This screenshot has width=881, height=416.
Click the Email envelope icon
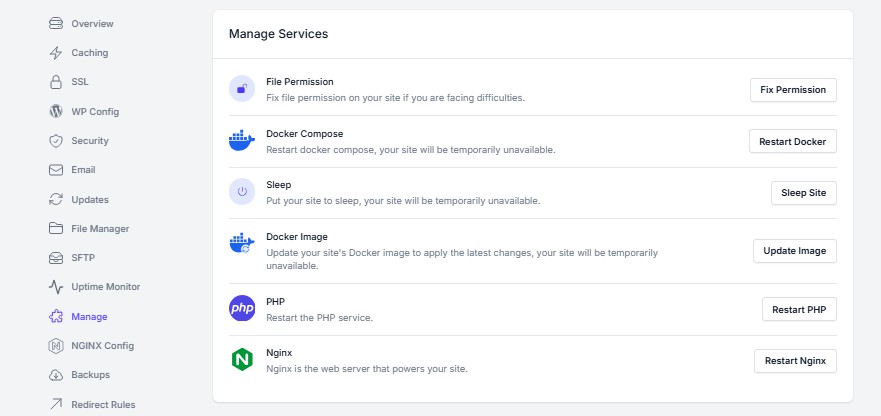pyautogui.click(x=56, y=170)
